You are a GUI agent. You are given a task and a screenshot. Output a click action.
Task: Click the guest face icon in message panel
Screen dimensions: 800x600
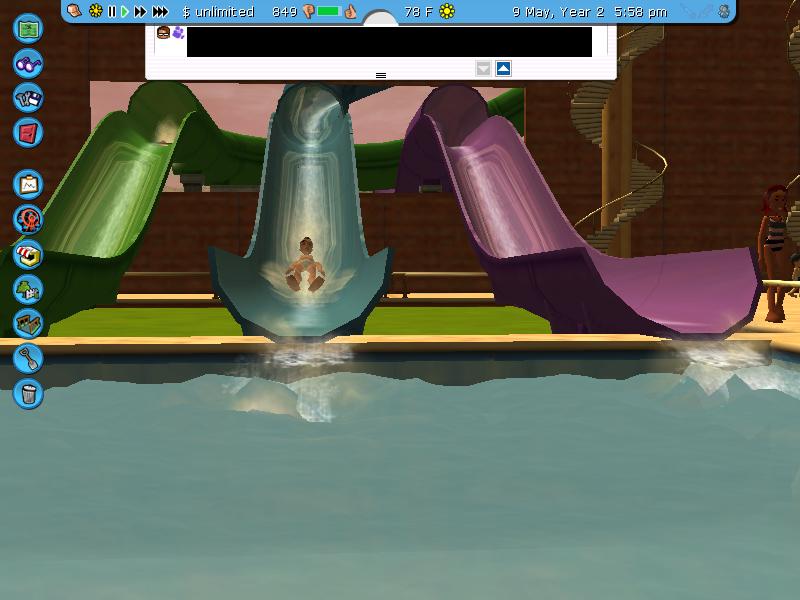[x=163, y=33]
